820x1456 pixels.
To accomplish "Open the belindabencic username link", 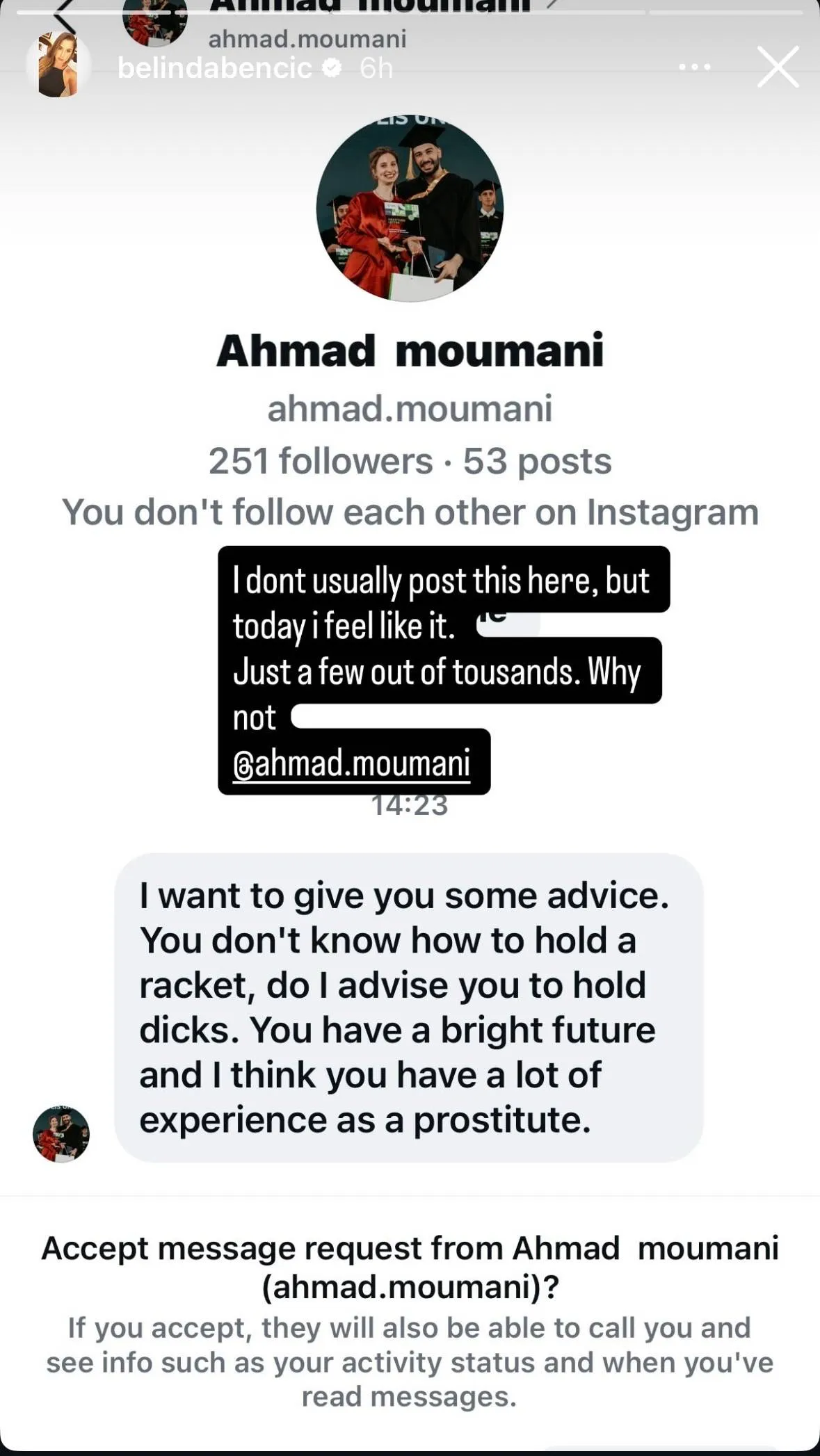I will pyautogui.click(x=214, y=68).
